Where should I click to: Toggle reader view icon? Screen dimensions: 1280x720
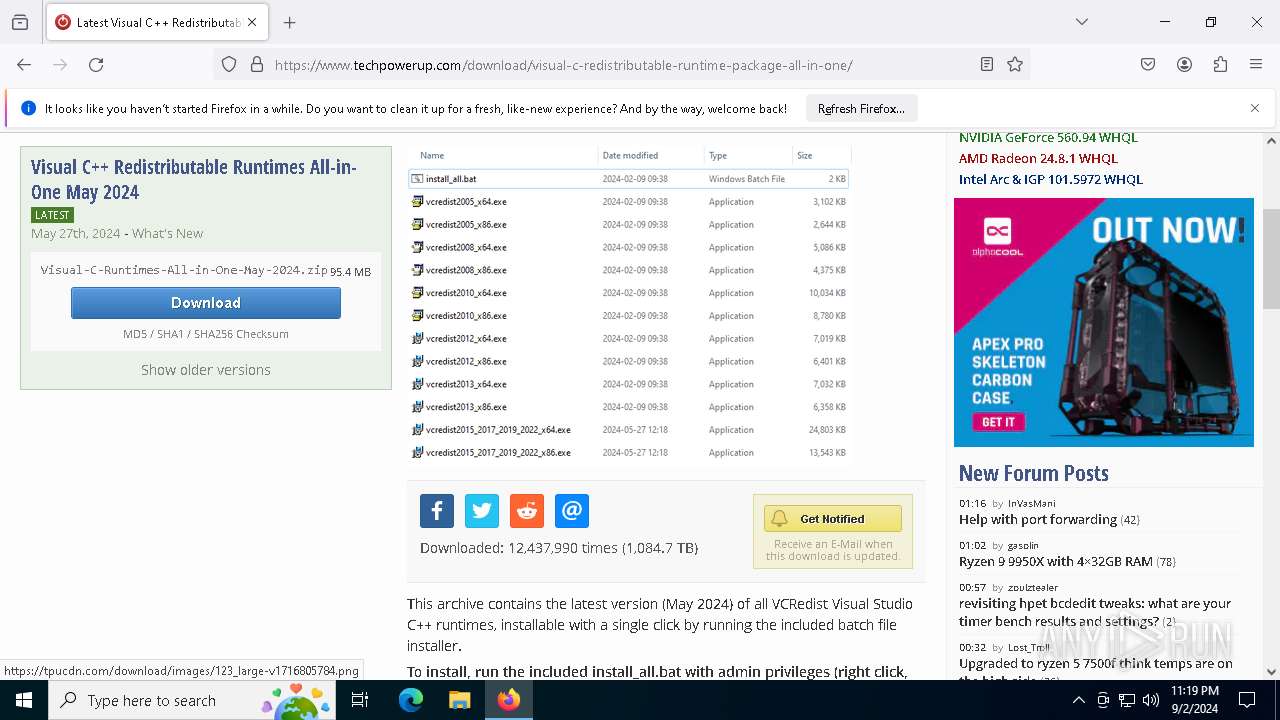click(x=987, y=65)
